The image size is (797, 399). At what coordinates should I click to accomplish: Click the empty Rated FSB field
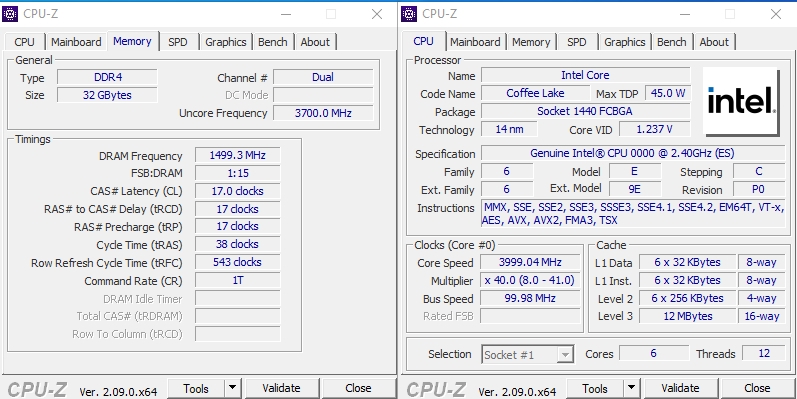[530, 316]
